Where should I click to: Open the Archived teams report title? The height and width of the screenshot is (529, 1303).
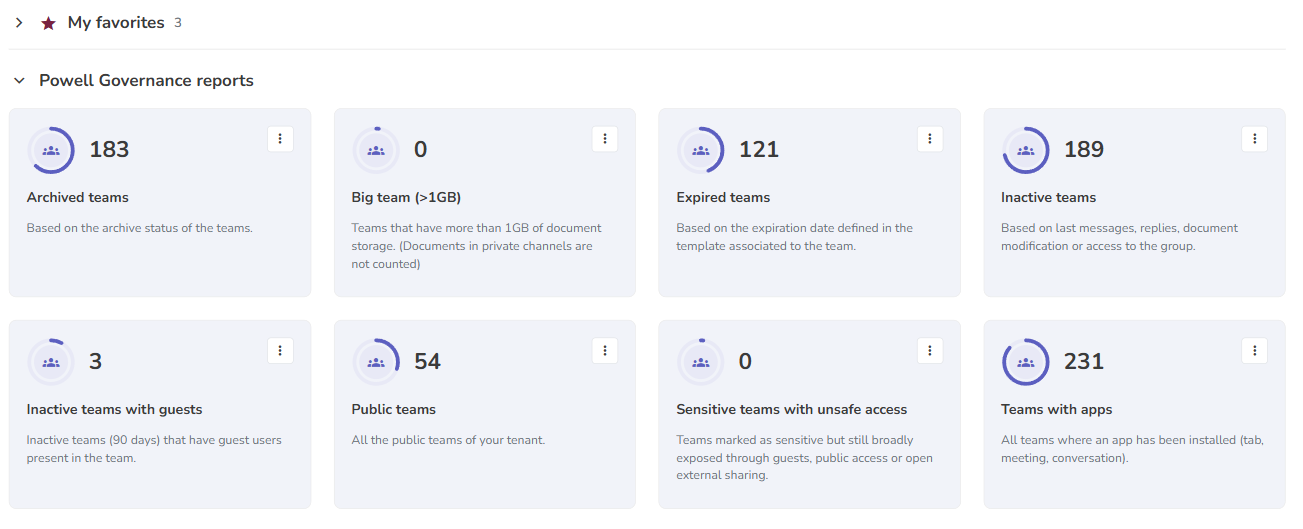78,197
